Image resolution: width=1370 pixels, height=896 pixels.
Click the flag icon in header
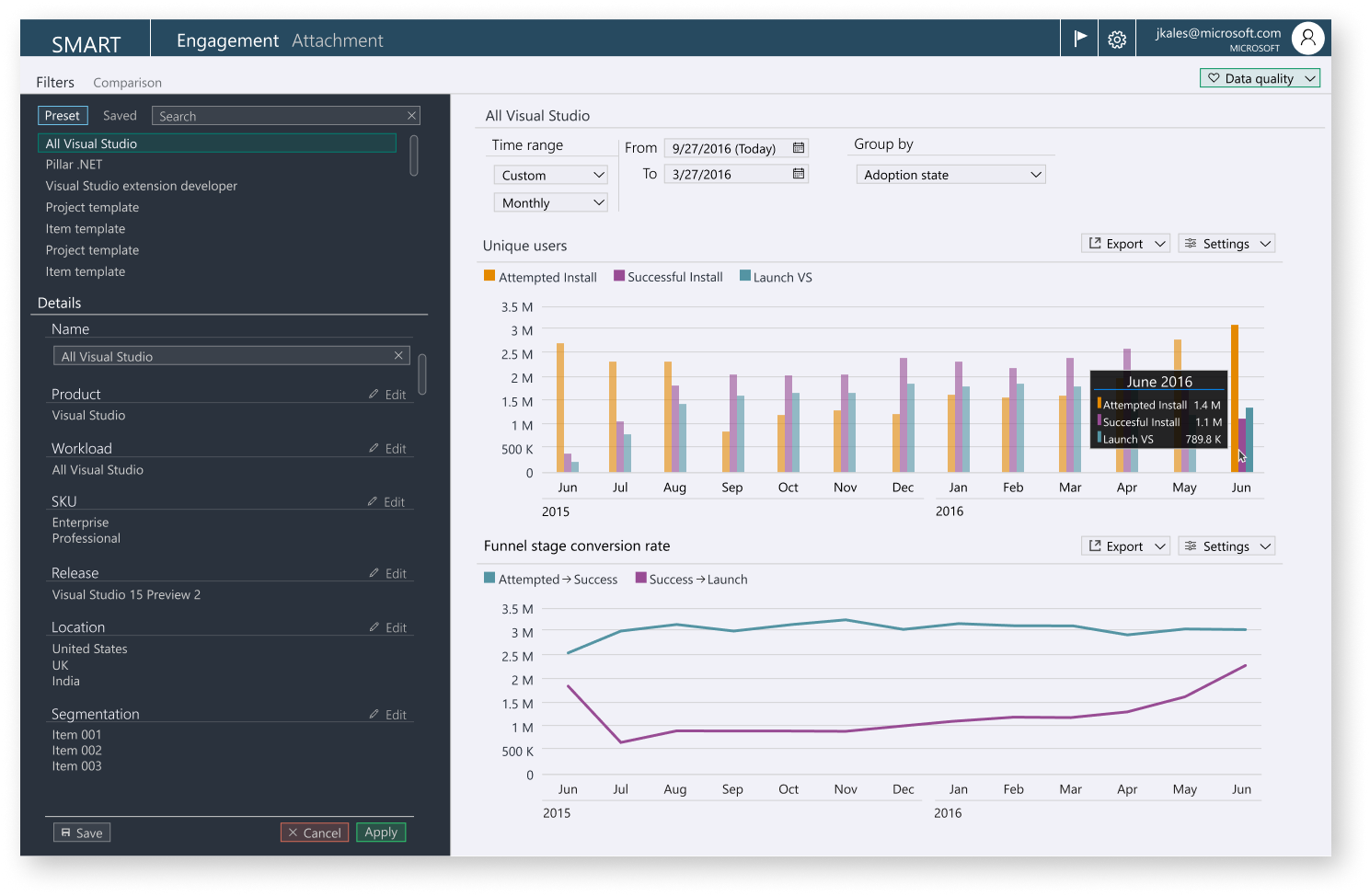click(x=1080, y=39)
